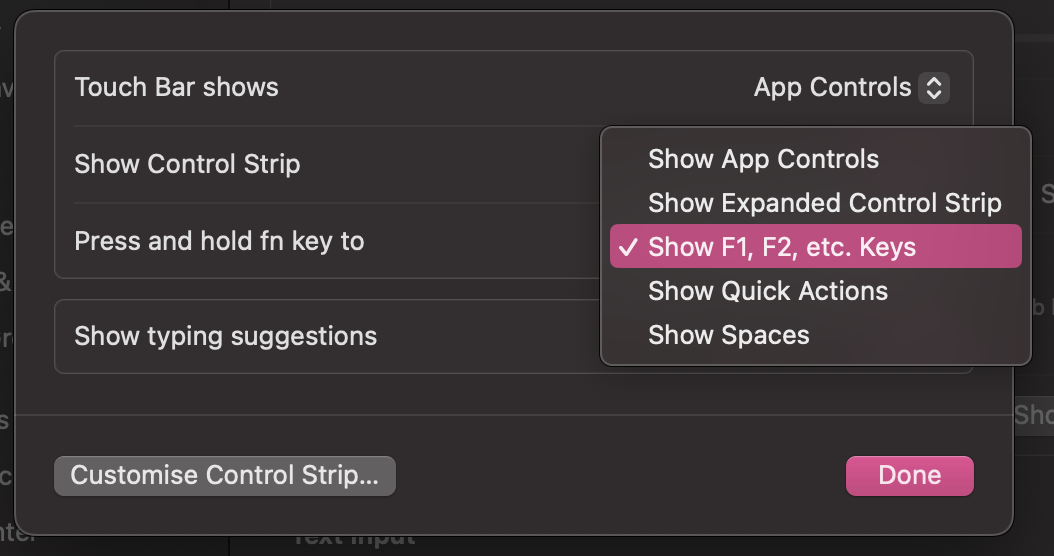The height and width of the screenshot is (556, 1054).
Task: Click the dimmed sidebar behind the dialog's left edge
Action: pyautogui.click(x=7, y=300)
